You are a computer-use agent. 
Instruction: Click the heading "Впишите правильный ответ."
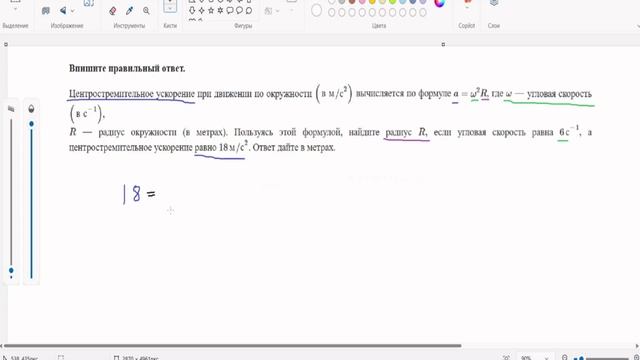click(127, 68)
